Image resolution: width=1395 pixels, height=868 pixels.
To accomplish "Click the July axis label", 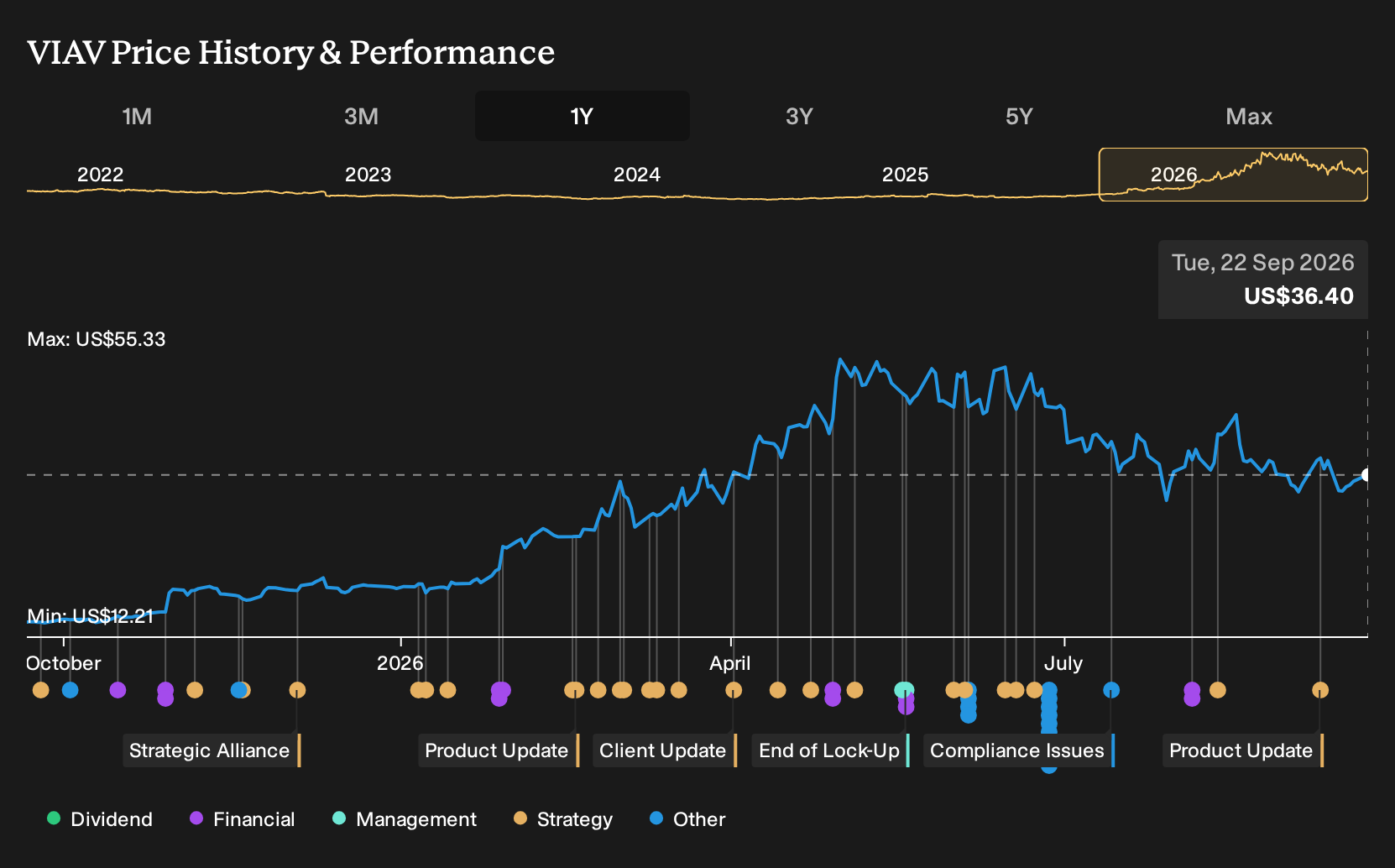I will point(1063,663).
